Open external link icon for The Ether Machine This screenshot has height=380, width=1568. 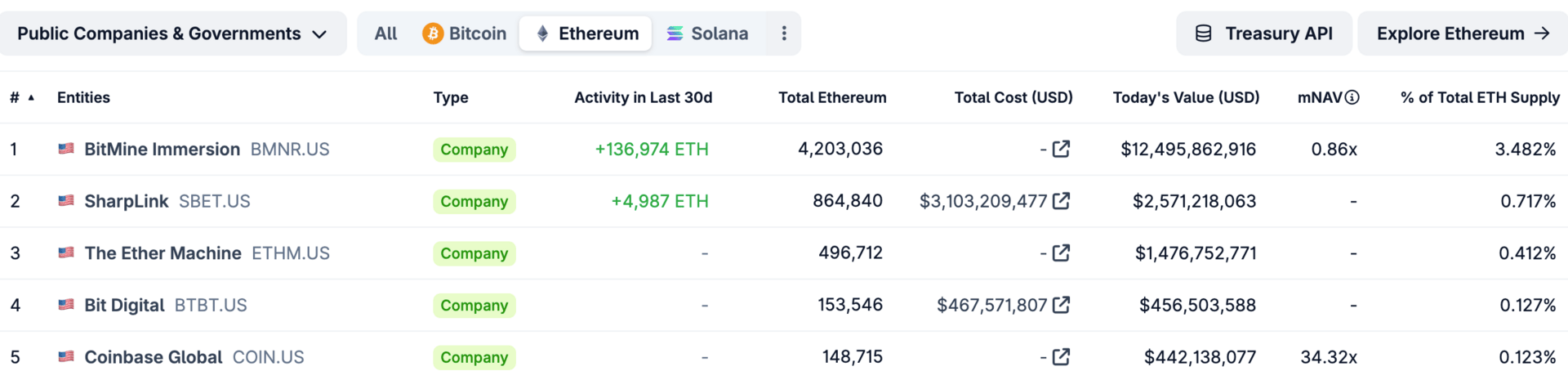coord(1061,253)
